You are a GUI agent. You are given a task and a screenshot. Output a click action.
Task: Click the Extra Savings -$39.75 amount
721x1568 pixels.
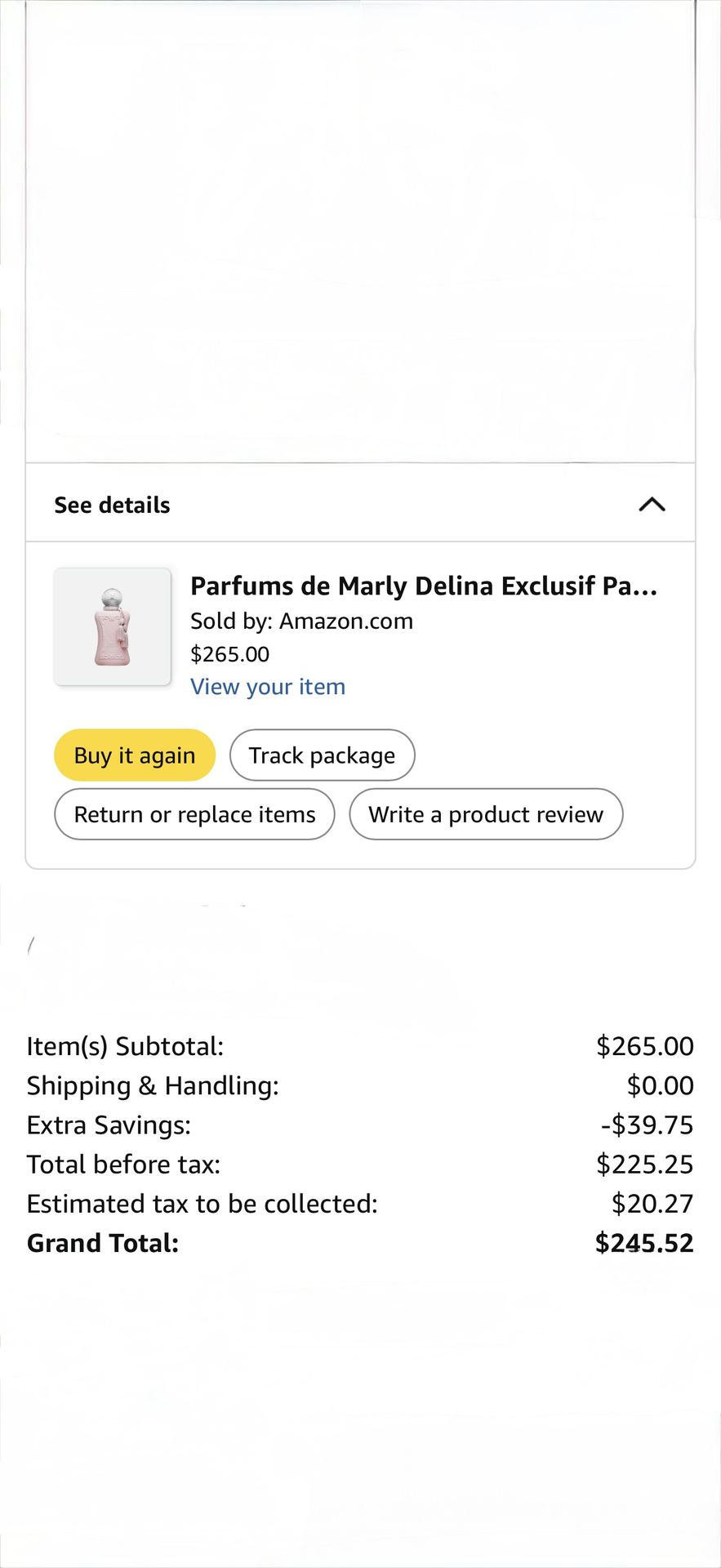point(647,1125)
